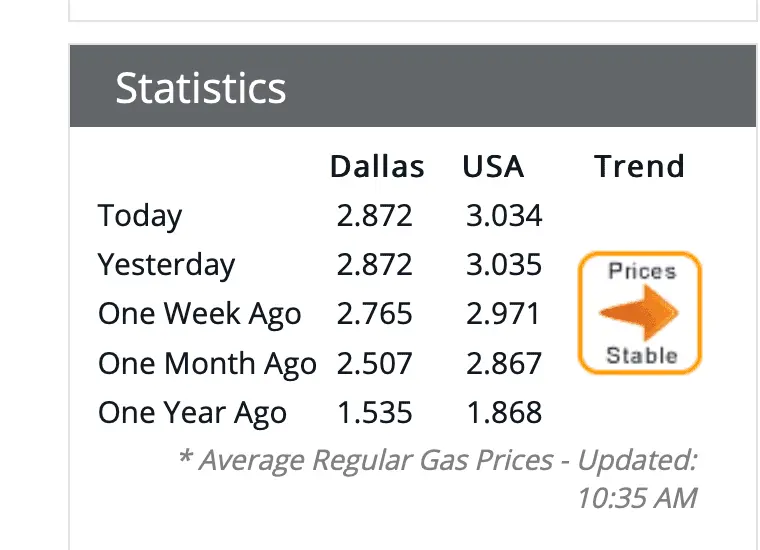760x550 pixels.
Task: Select Dallas price 2.765 from one week ago
Action: 375,314
